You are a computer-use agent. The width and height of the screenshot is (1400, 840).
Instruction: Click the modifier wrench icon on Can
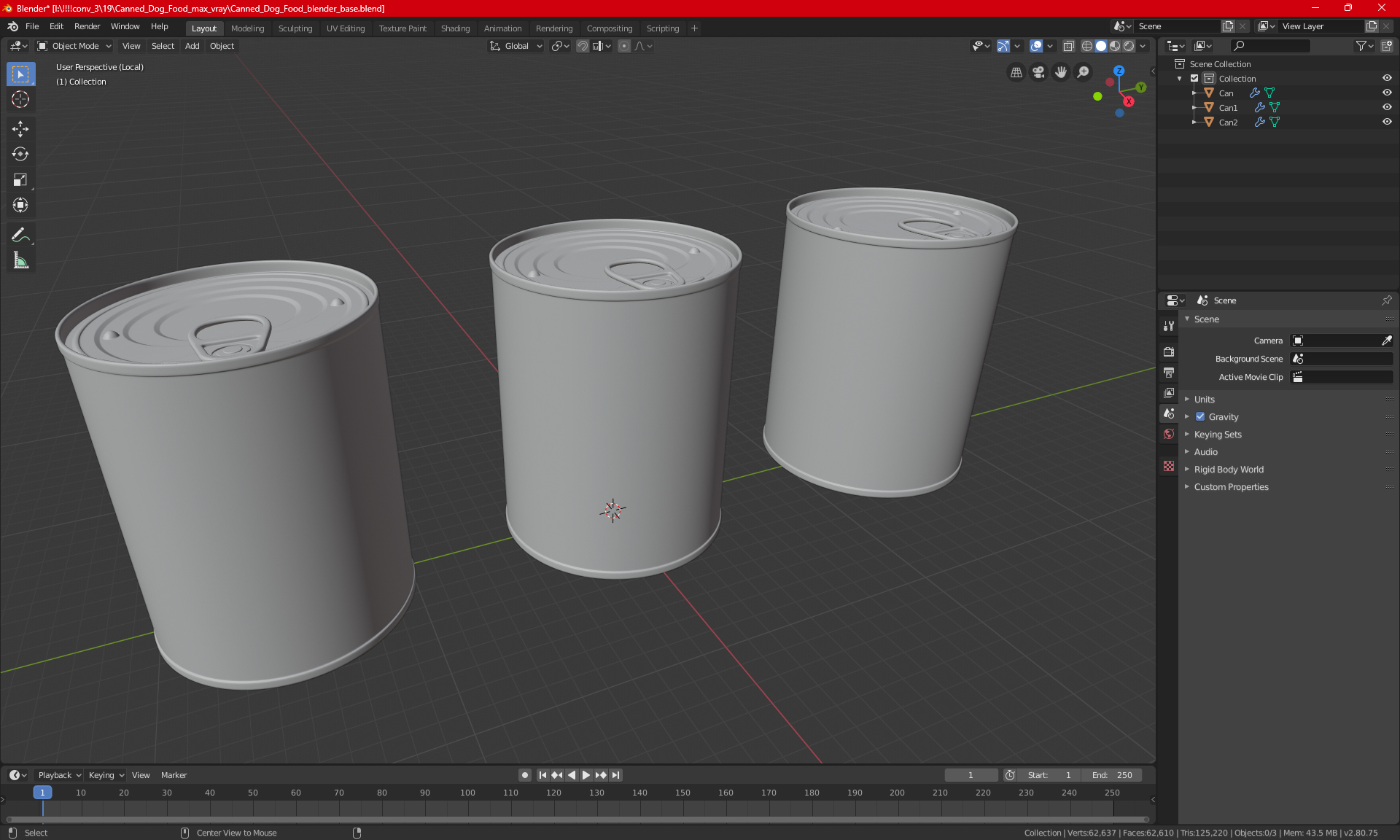[1254, 93]
